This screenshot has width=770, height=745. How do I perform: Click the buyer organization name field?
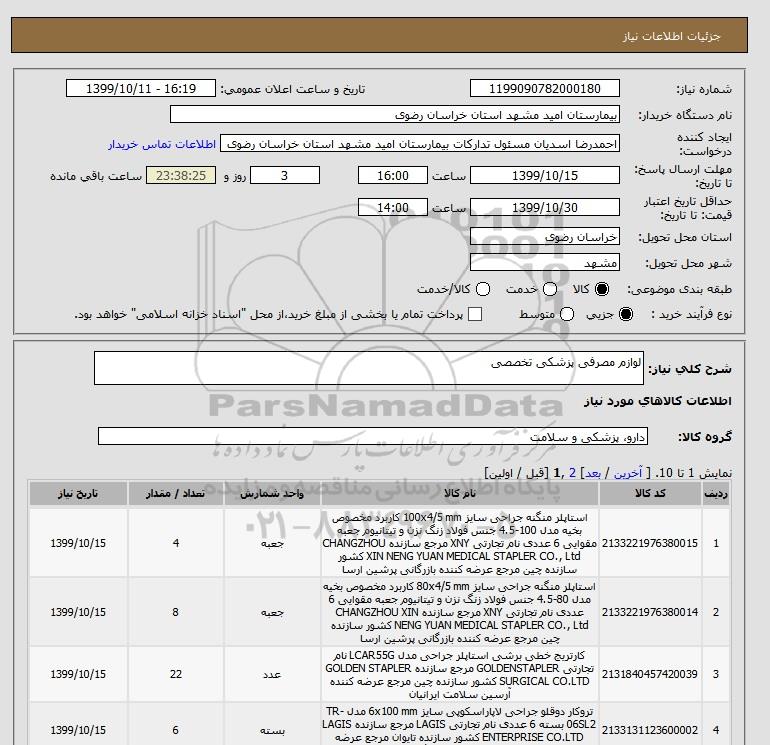(x=395, y=114)
